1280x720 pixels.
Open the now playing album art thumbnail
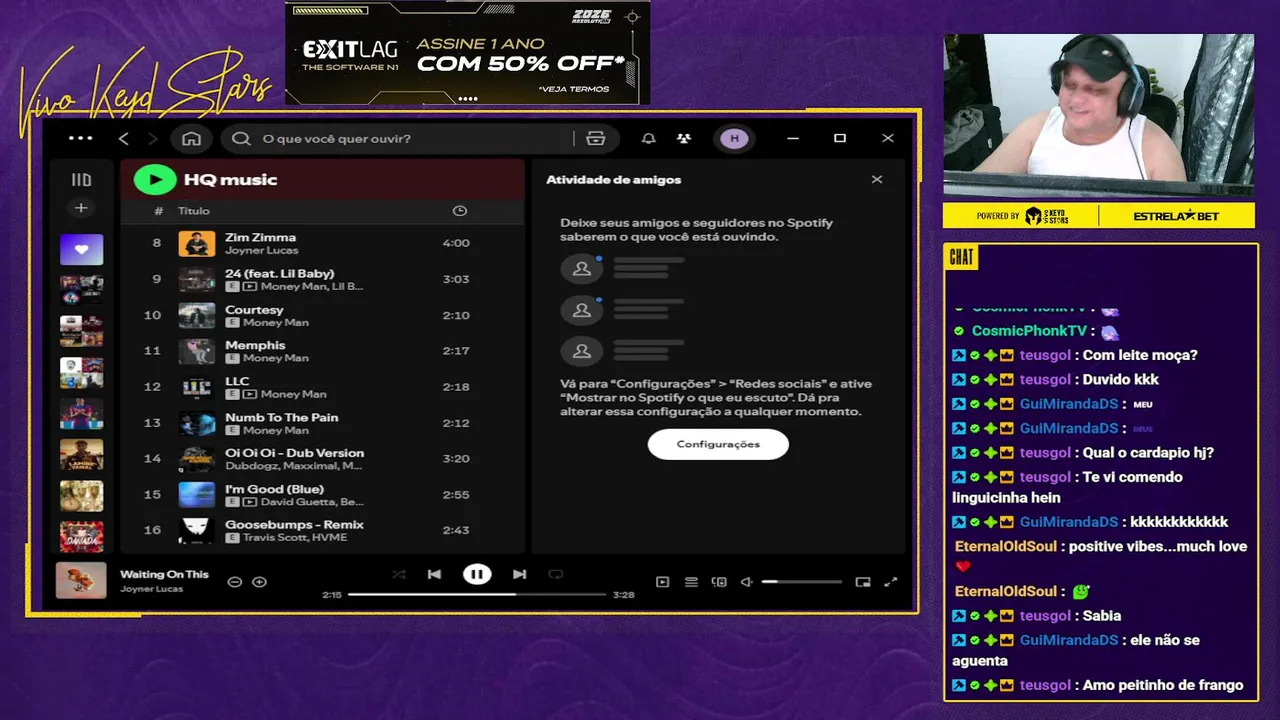[x=81, y=581]
